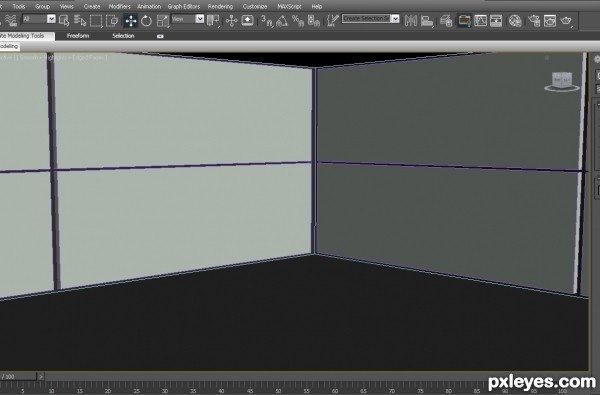Switch to the Selection ribbon tab

click(123, 36)
